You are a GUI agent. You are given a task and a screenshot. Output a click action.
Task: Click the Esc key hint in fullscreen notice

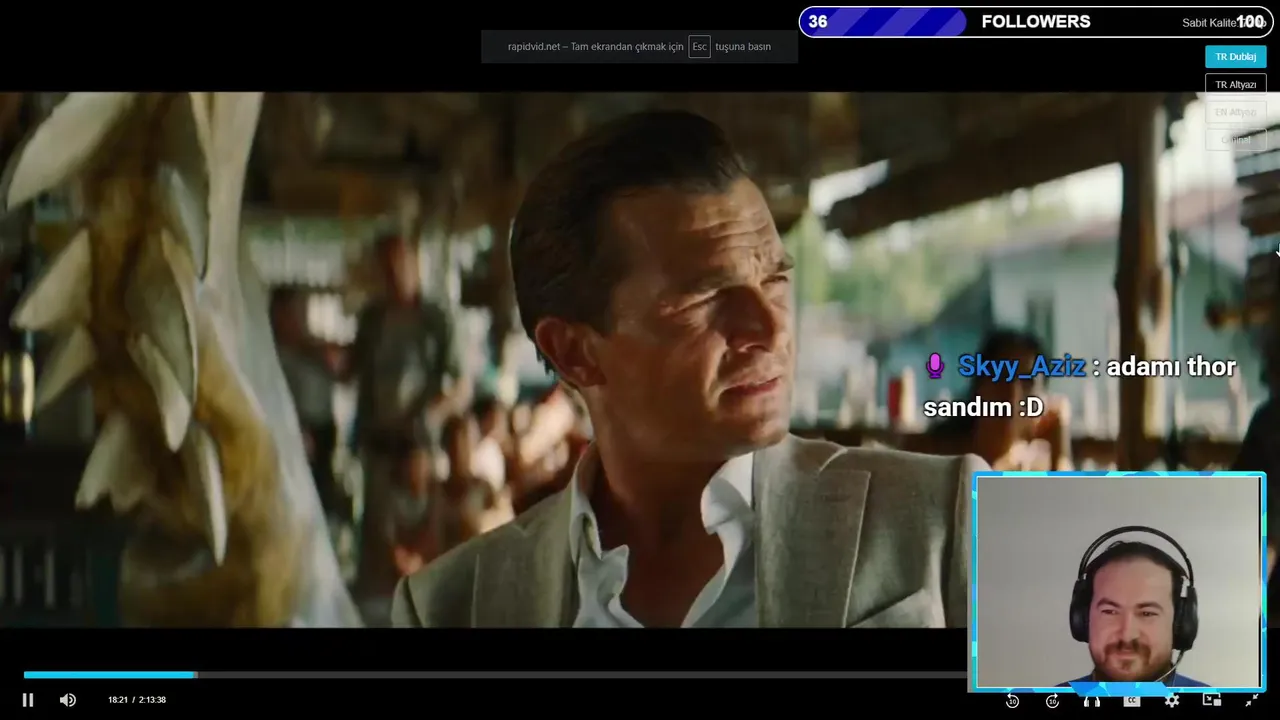click(699, 47)
